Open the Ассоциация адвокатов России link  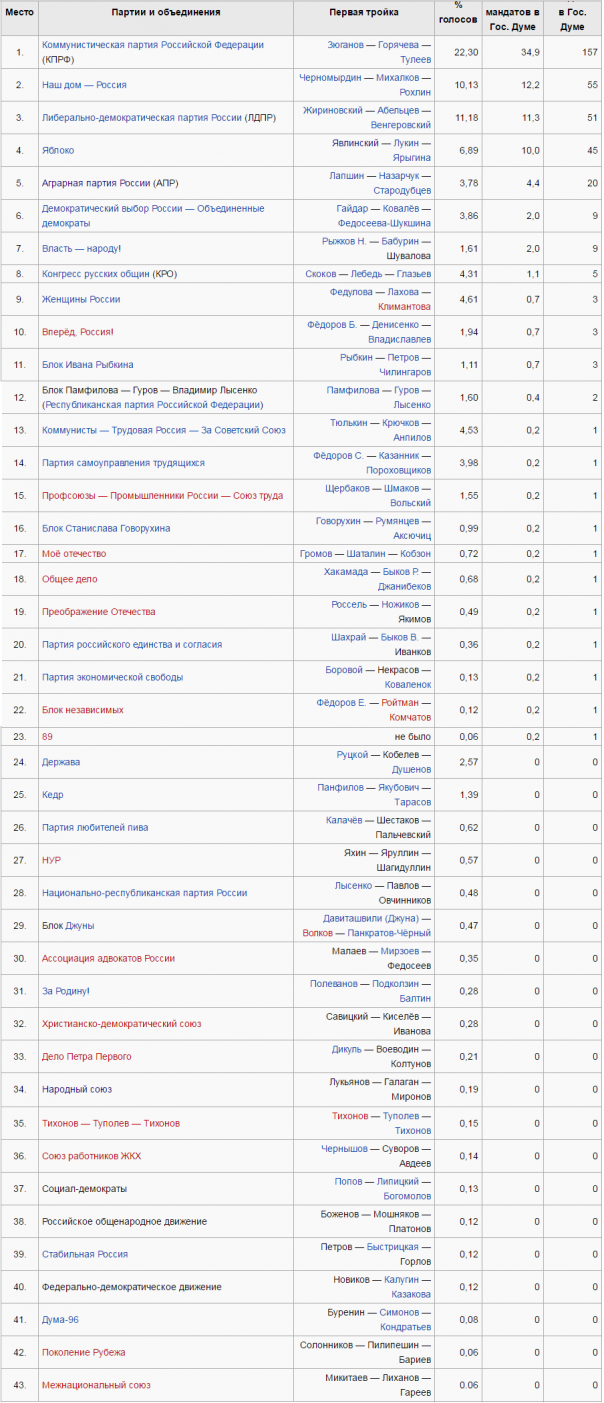108,958
